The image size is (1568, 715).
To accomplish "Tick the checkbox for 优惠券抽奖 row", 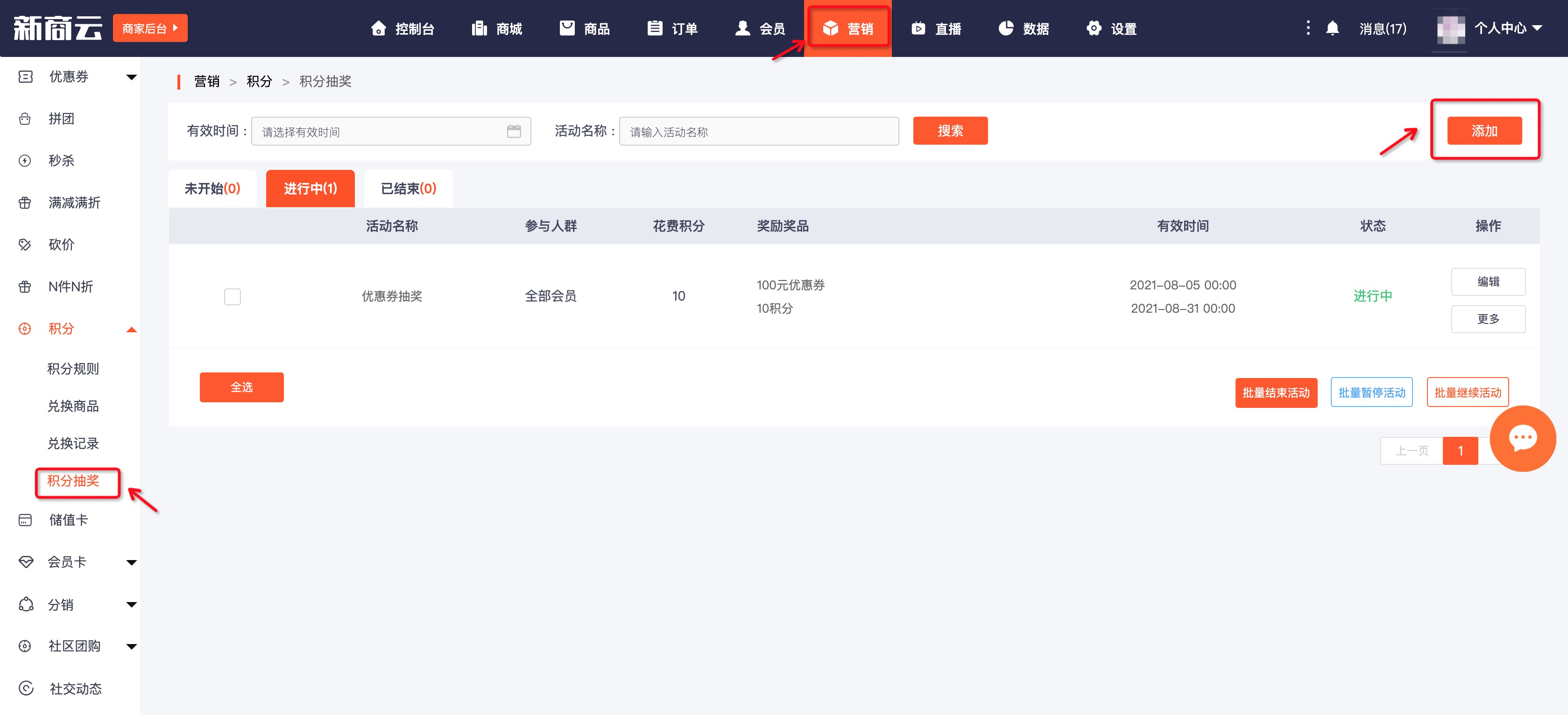I will point(233,296).
